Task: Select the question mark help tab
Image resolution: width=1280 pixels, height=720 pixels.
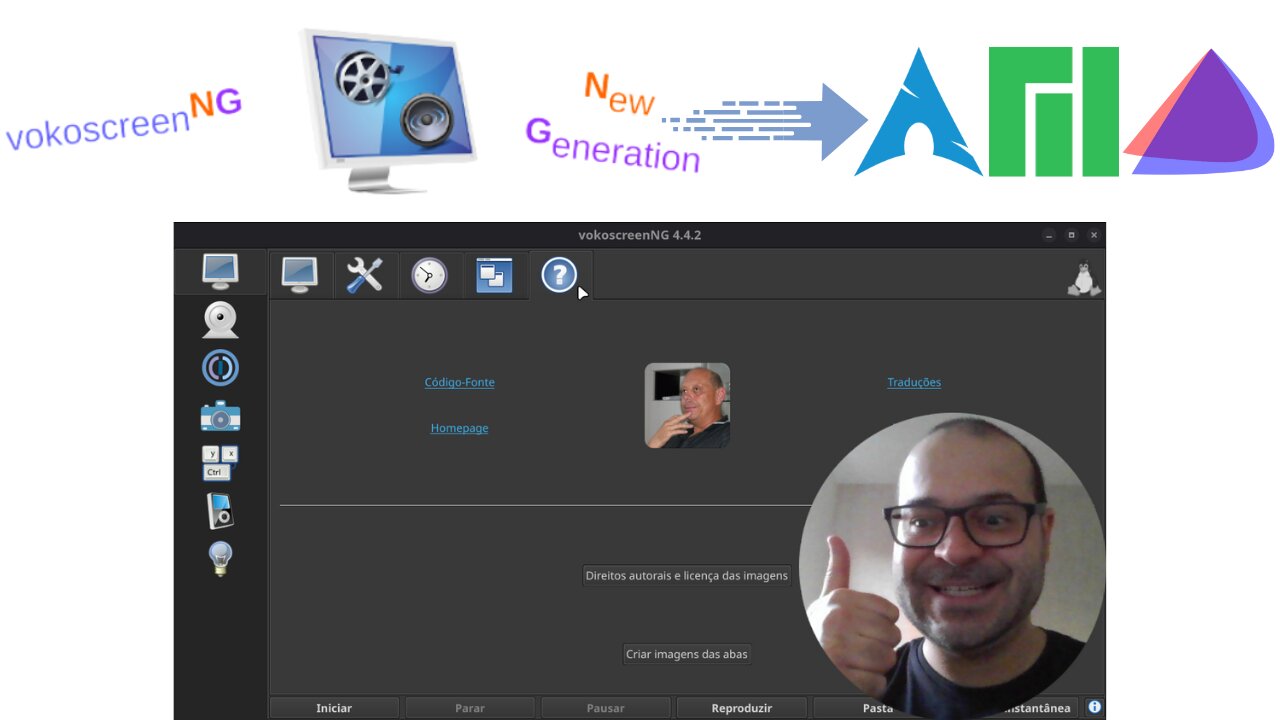Action: (559, 274)
